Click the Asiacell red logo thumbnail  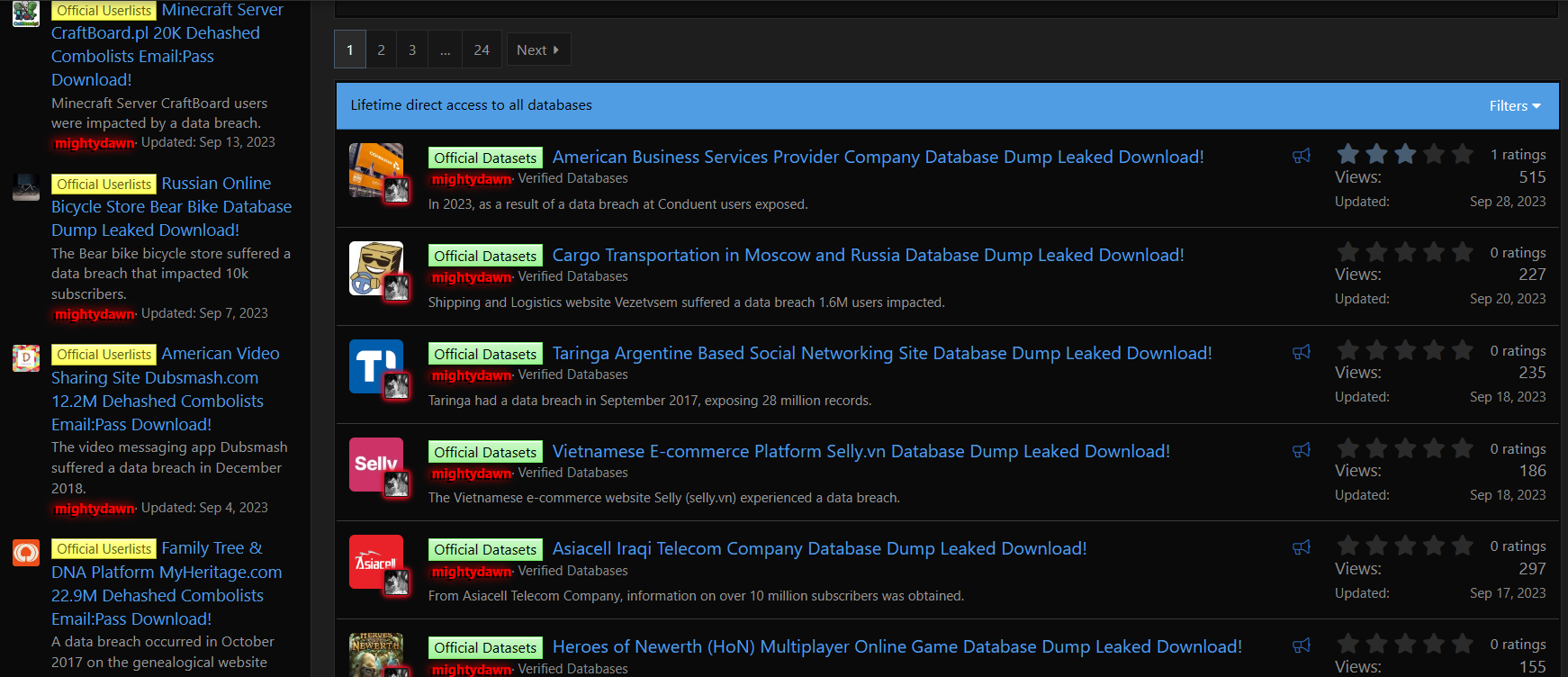click(x=376, y=563)
